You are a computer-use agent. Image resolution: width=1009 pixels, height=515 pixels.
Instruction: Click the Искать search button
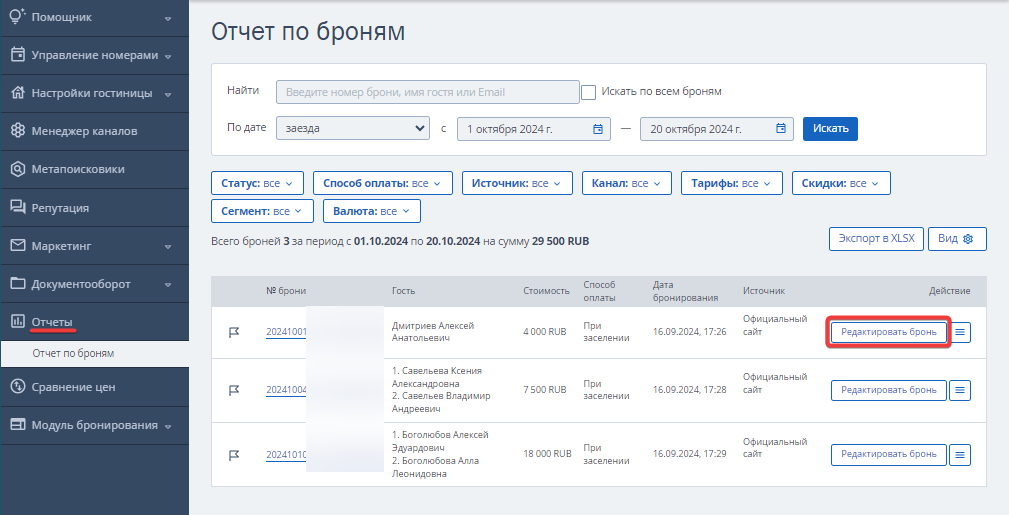[x=830, y=128]
